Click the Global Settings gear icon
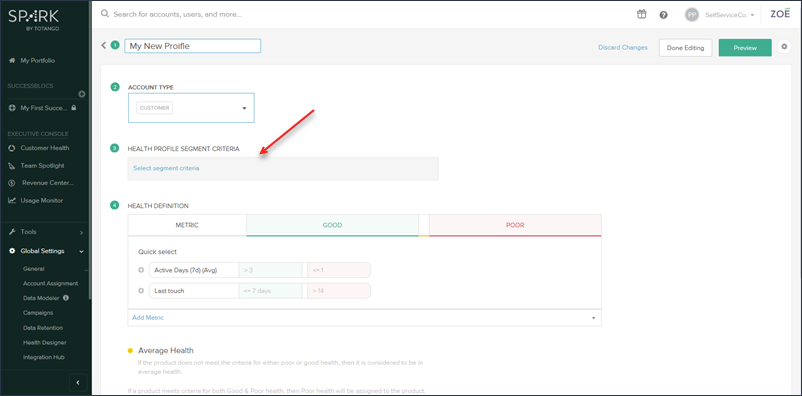Image resolution: width=802 pixels, height=396 pixels. (12, 251)
